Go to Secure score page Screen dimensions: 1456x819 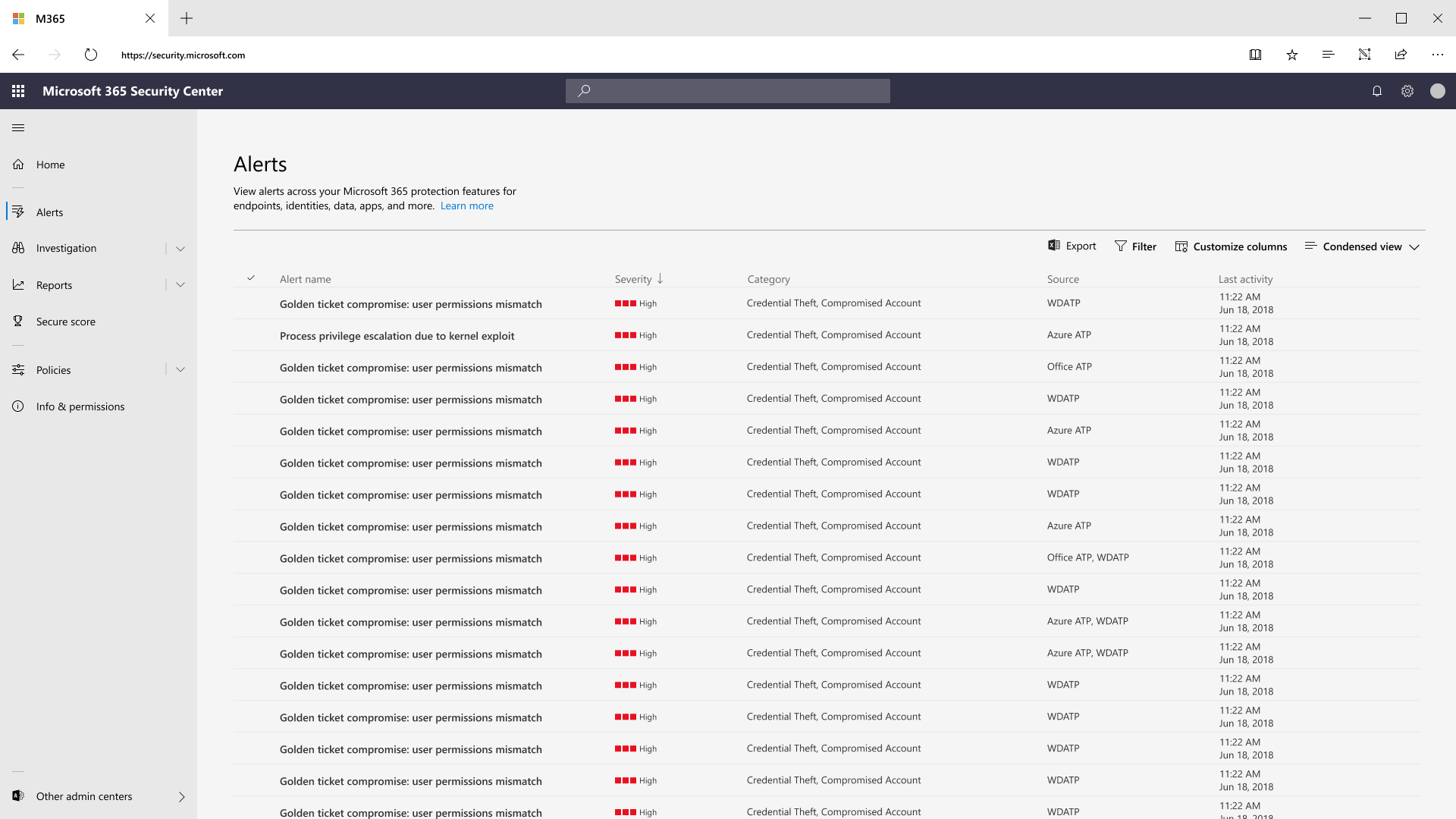65,322
